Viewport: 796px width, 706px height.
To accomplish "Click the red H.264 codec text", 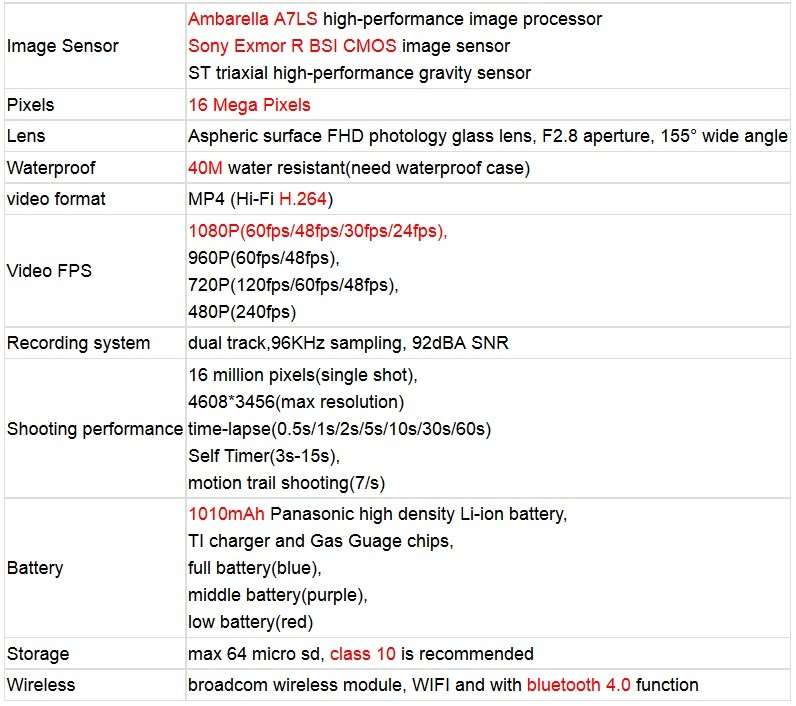I will pos(303,198).
